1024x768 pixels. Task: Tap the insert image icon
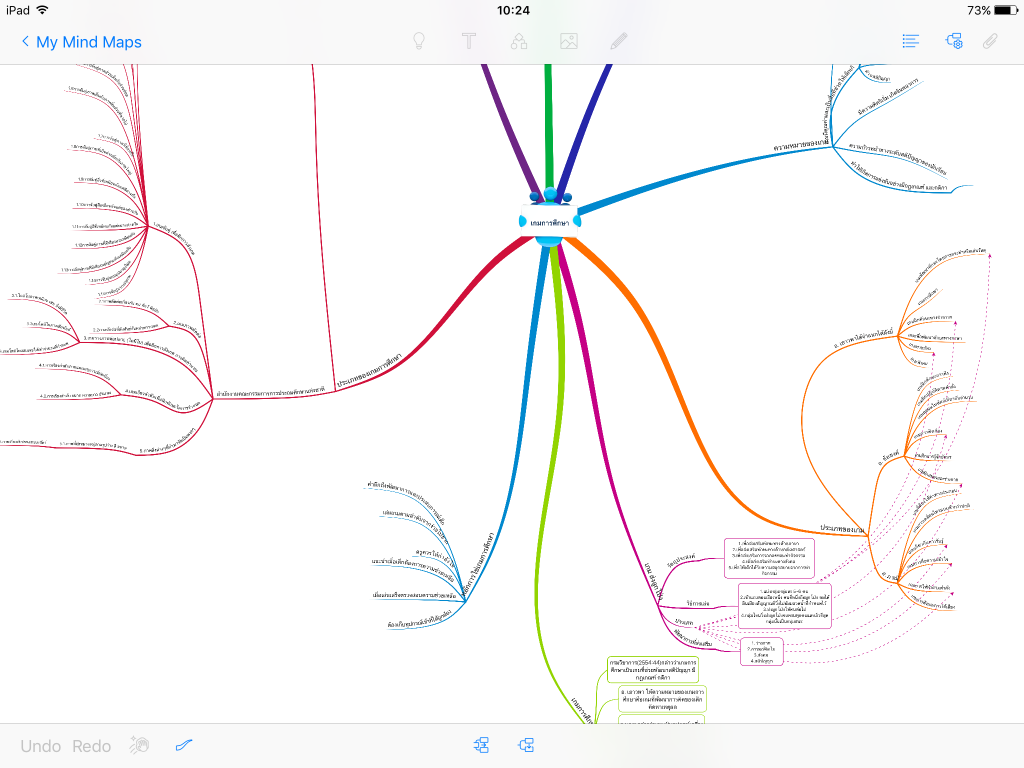(x=569, y=42)
